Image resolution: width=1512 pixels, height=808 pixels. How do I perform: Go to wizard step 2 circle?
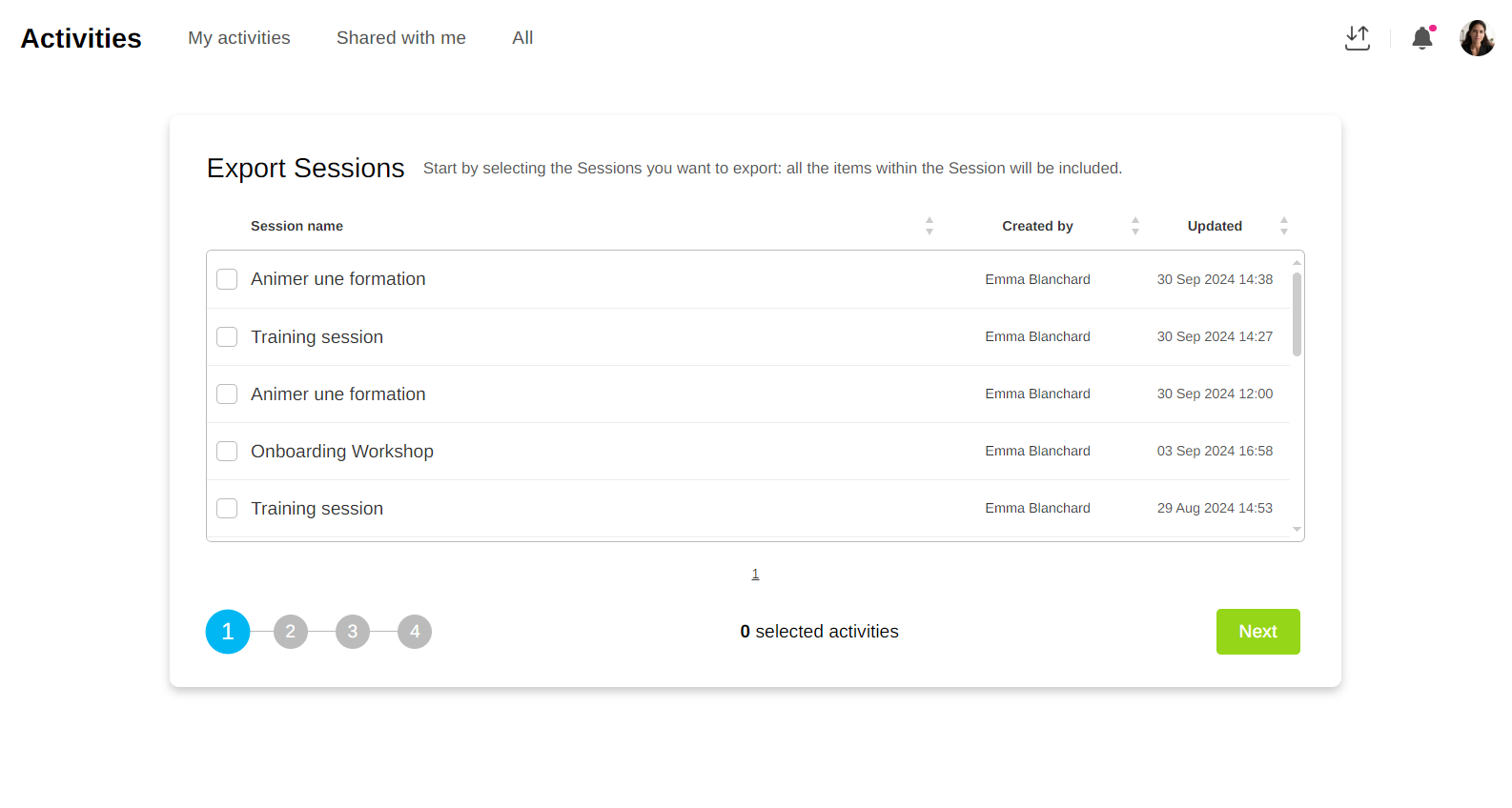[x=291, y=632]
